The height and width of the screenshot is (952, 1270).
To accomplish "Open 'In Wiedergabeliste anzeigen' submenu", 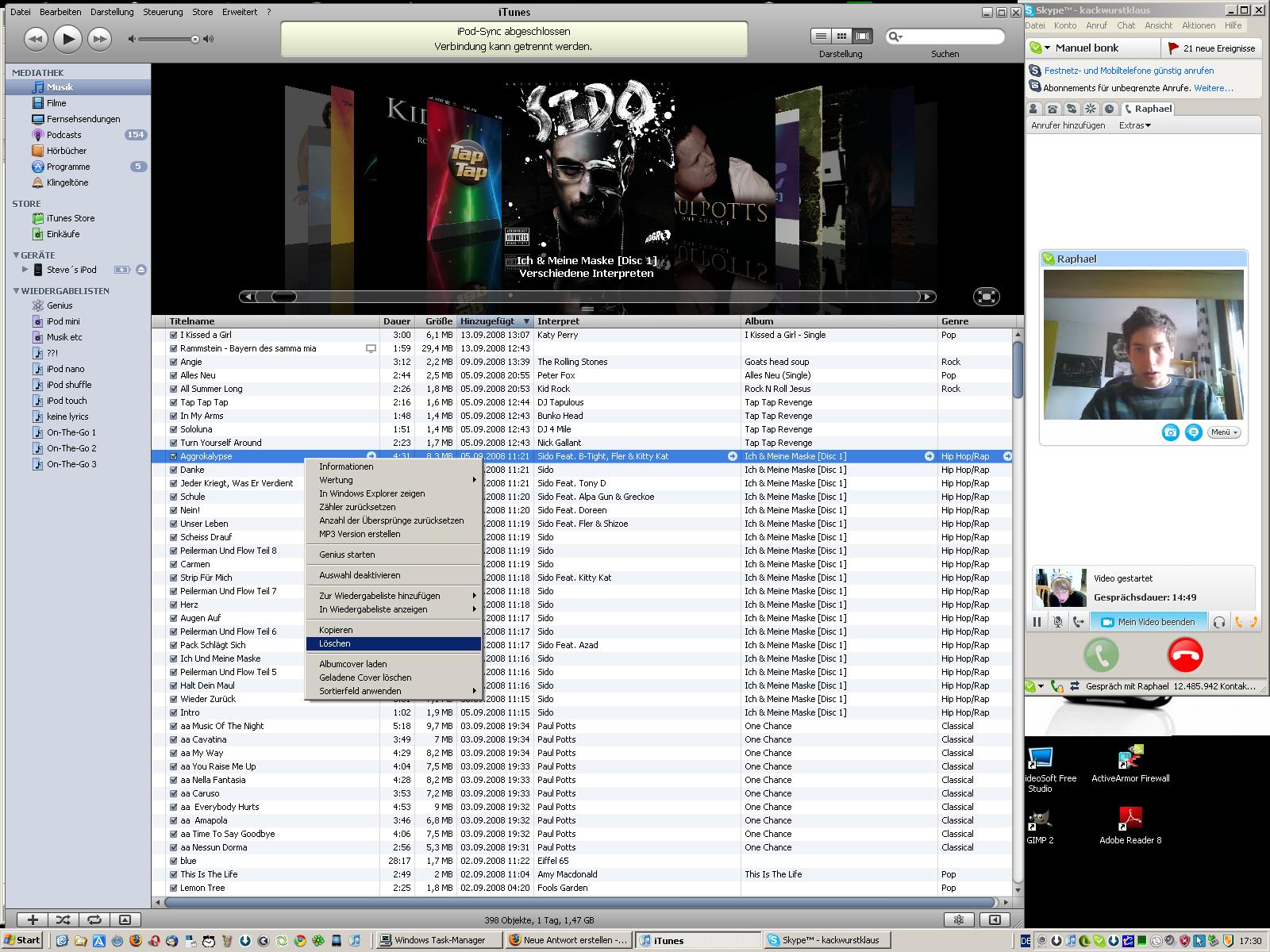I will pos(394,609).
